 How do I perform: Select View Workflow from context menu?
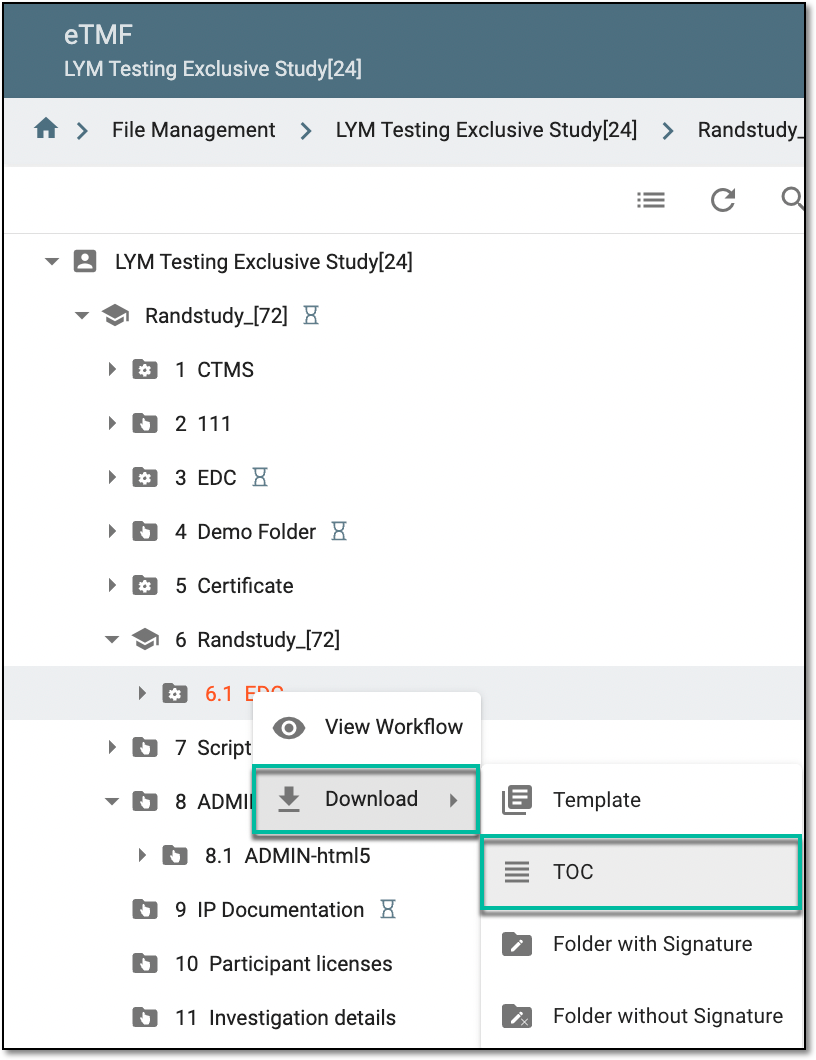click(x=366, y=727)
